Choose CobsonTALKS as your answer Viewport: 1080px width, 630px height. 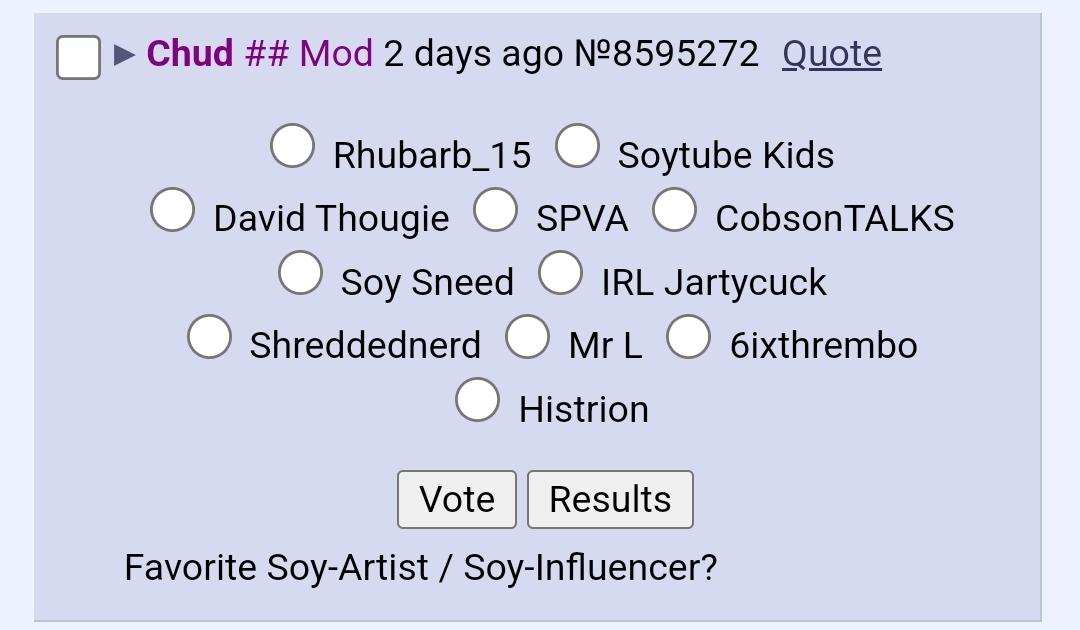coord(674,210)
